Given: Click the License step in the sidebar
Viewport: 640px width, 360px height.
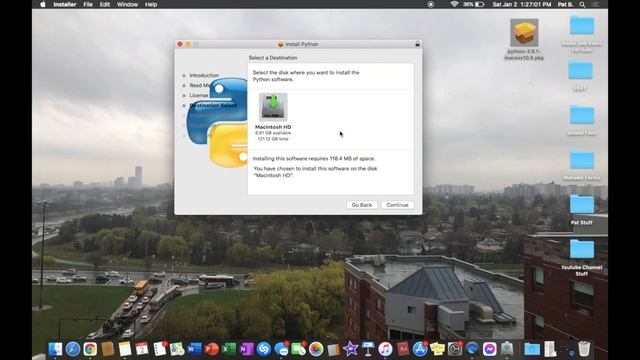Looking at the screenshot, I should click(199, 96).
